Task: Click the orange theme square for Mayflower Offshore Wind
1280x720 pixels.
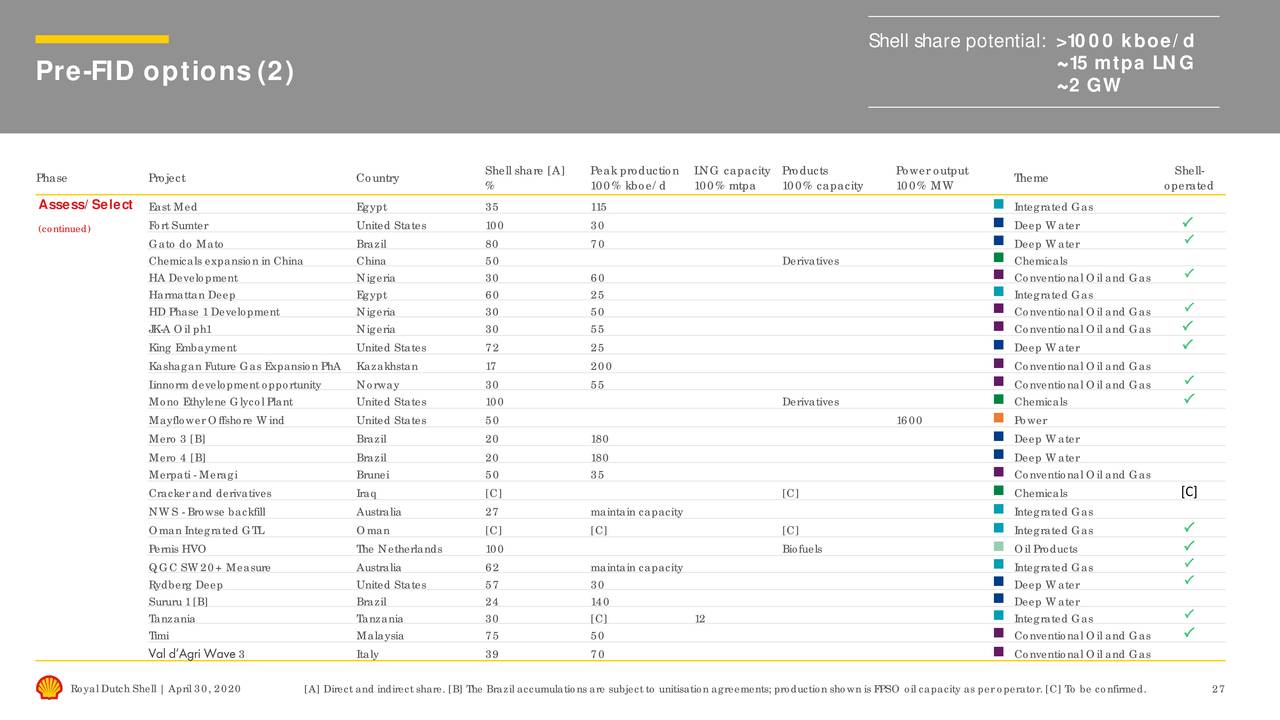Action: coord(999,418)
